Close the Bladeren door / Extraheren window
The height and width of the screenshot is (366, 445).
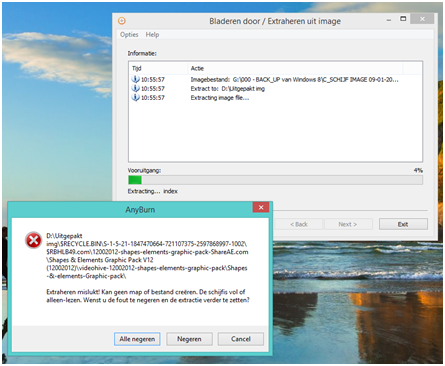pos(422,19)
